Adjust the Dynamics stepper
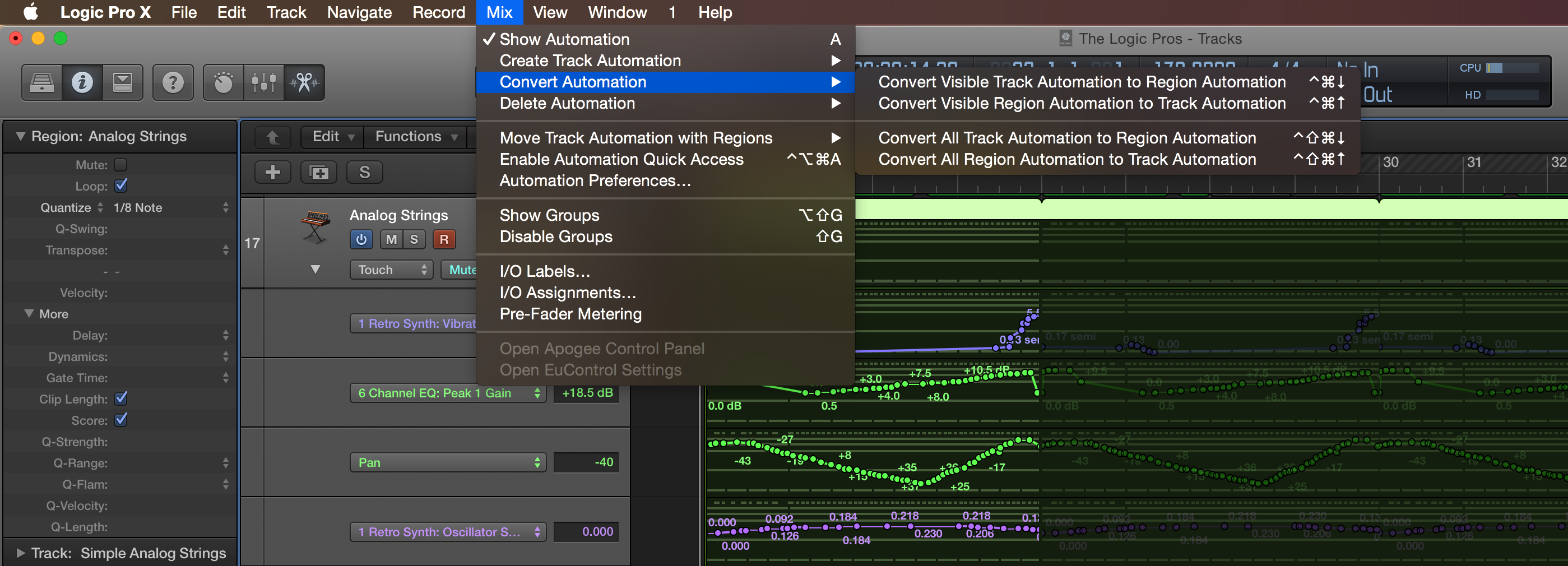Viewport: 1568px width, 566px height. (x=226, y=356)
